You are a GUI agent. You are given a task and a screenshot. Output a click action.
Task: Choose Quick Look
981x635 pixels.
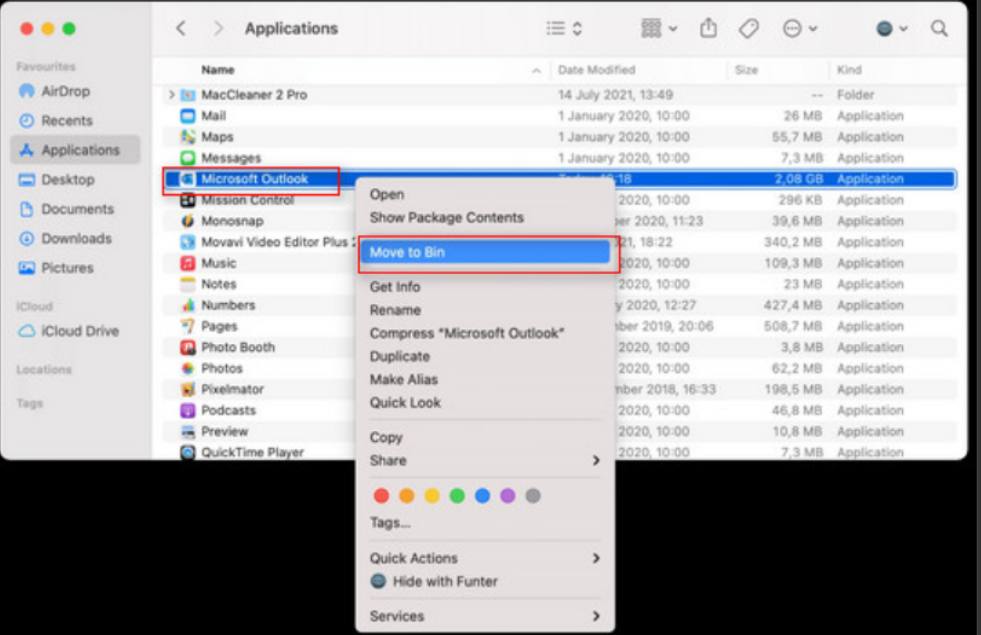[485, 403]
